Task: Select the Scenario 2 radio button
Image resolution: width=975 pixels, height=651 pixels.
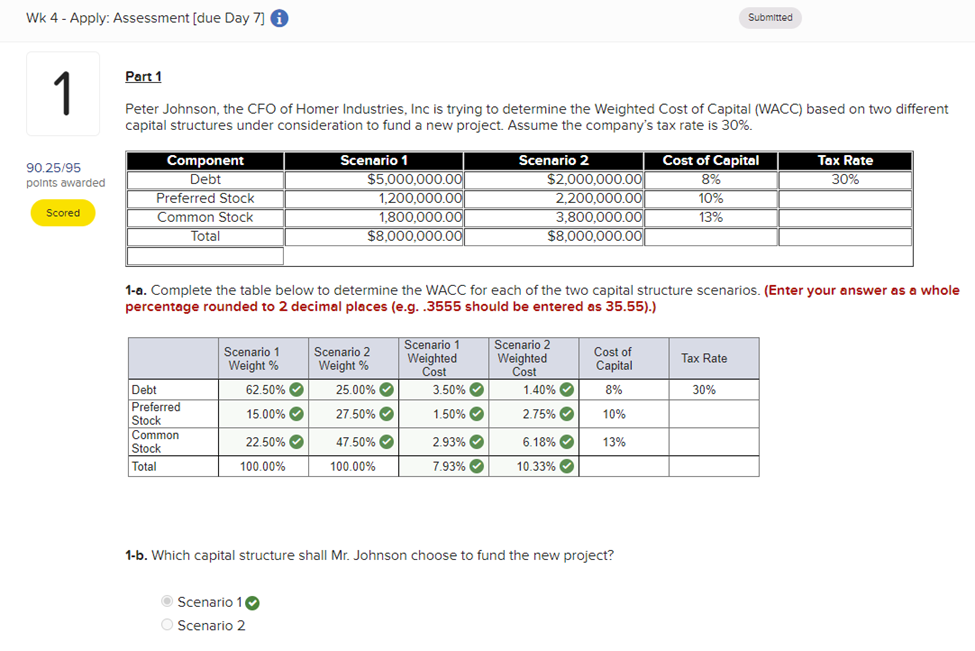Action: pyautogui.click(x=166, y=624)
